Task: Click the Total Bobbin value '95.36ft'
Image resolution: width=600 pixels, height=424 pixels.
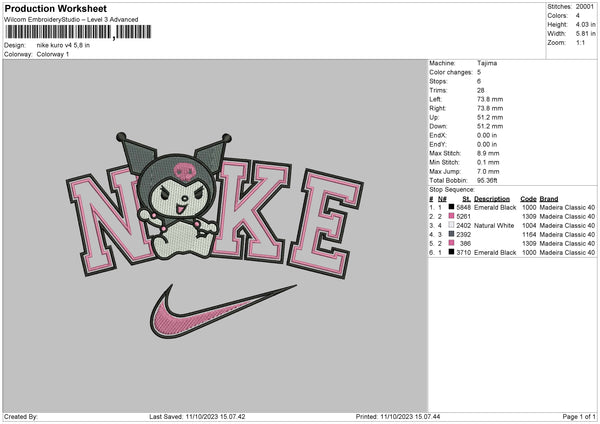Action: pyautogui.click(x=487, y=180)
